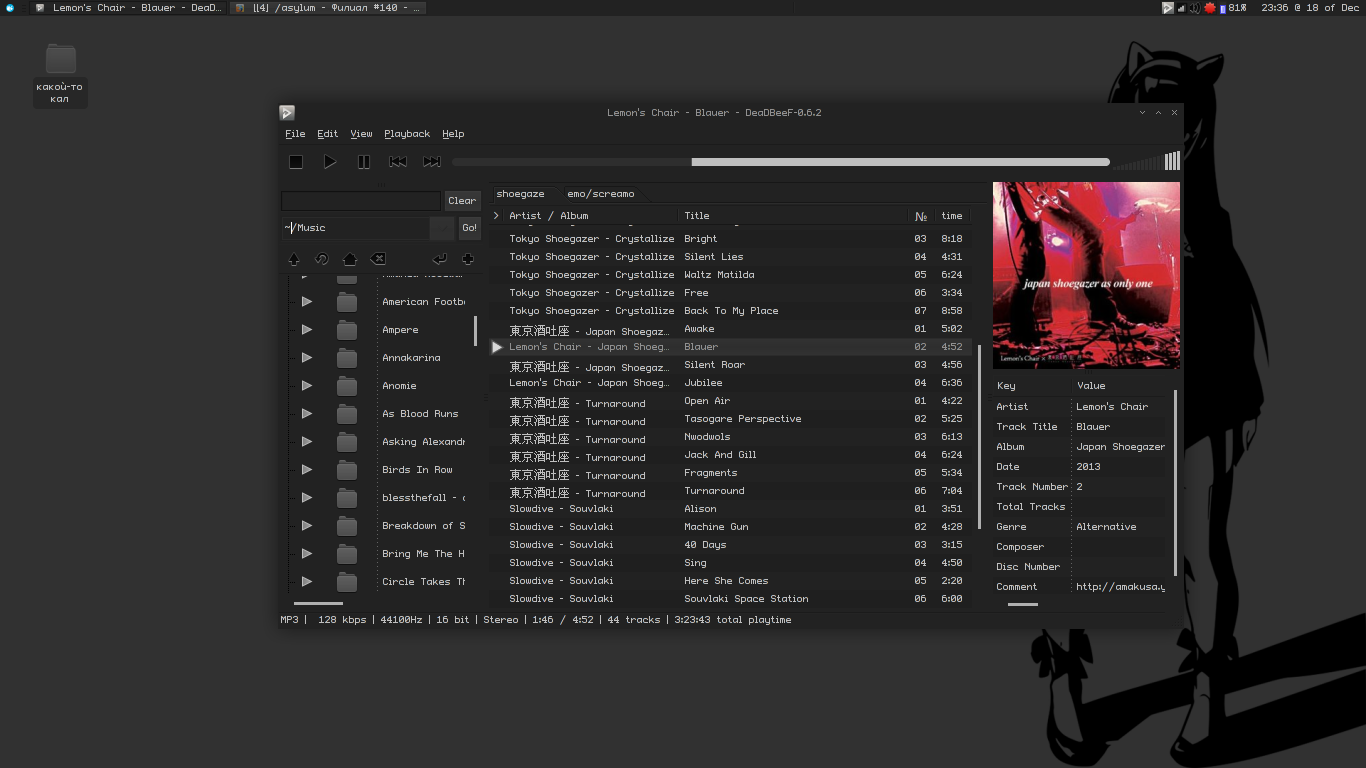
Task: Open the Edit menu
Action: point(328,134)
